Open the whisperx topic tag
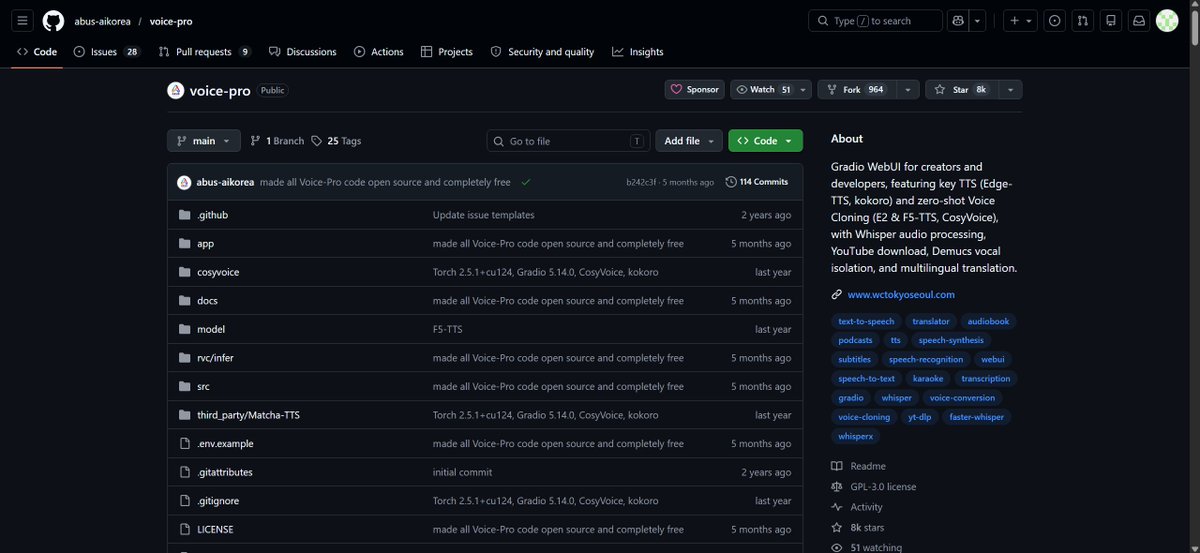1200x553 pixels. tap(855, 436)
